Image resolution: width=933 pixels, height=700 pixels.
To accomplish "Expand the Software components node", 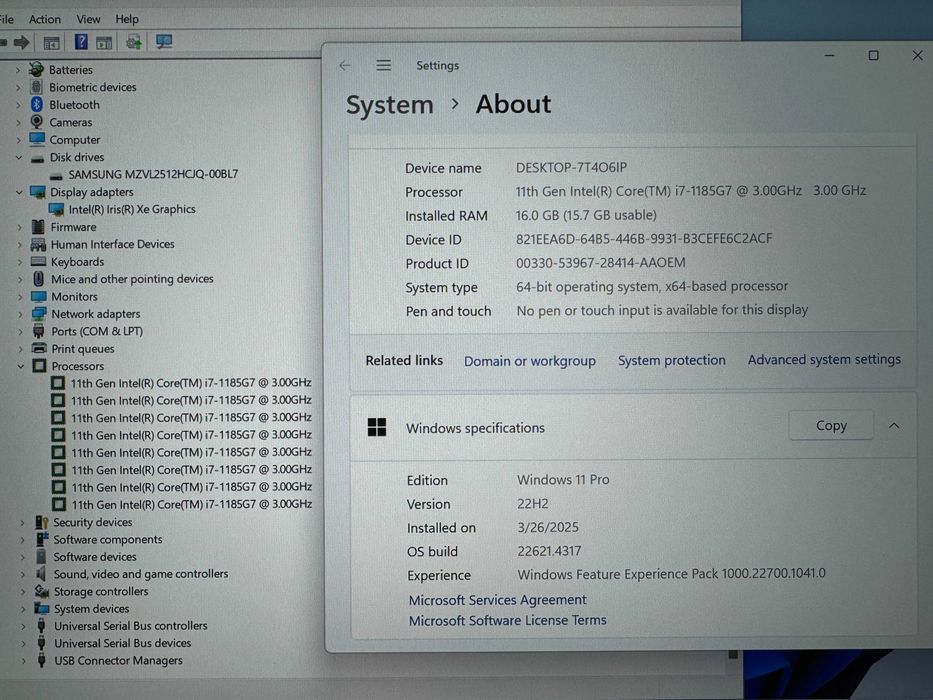I will point(23,540).
